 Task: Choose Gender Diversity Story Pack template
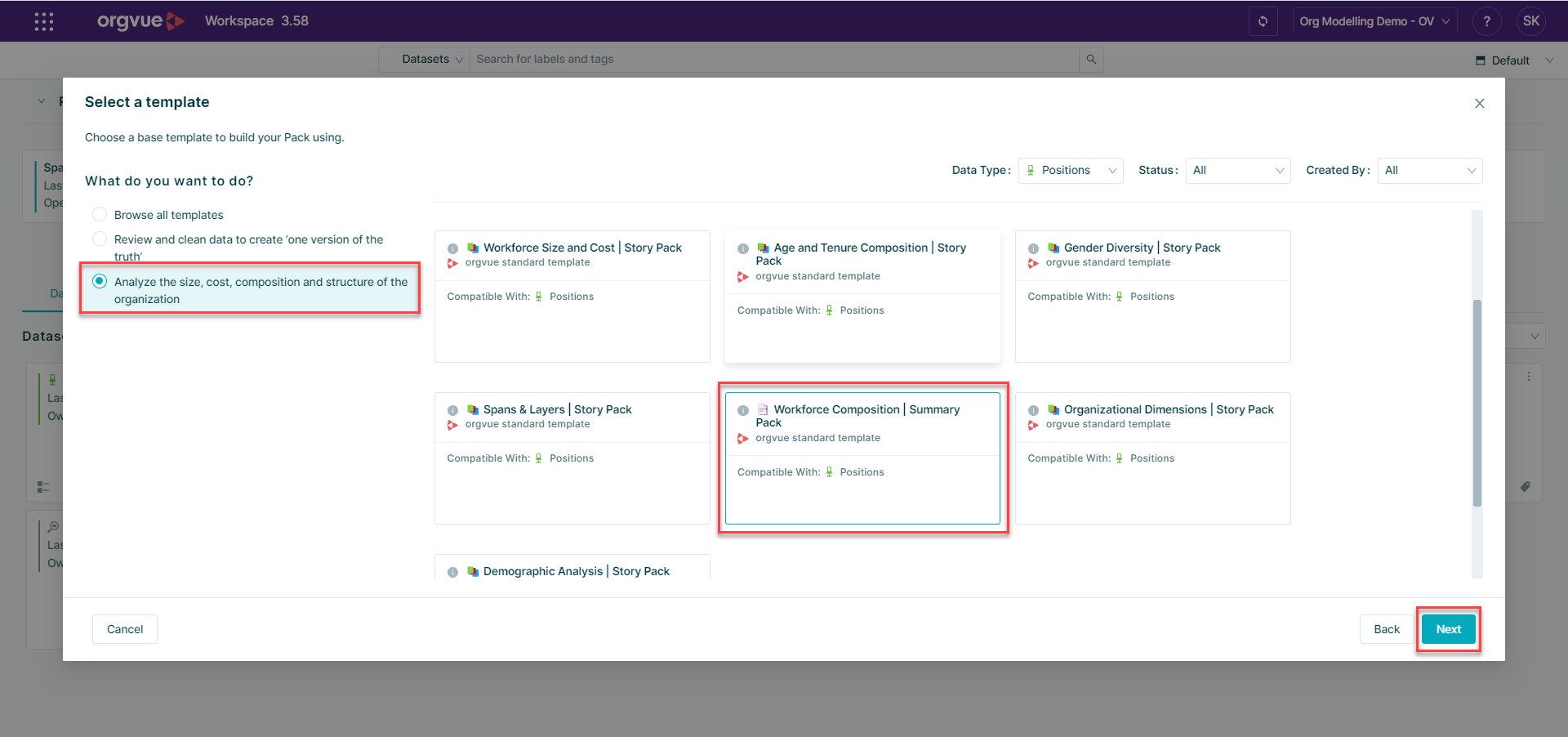tap(1153, 297)
